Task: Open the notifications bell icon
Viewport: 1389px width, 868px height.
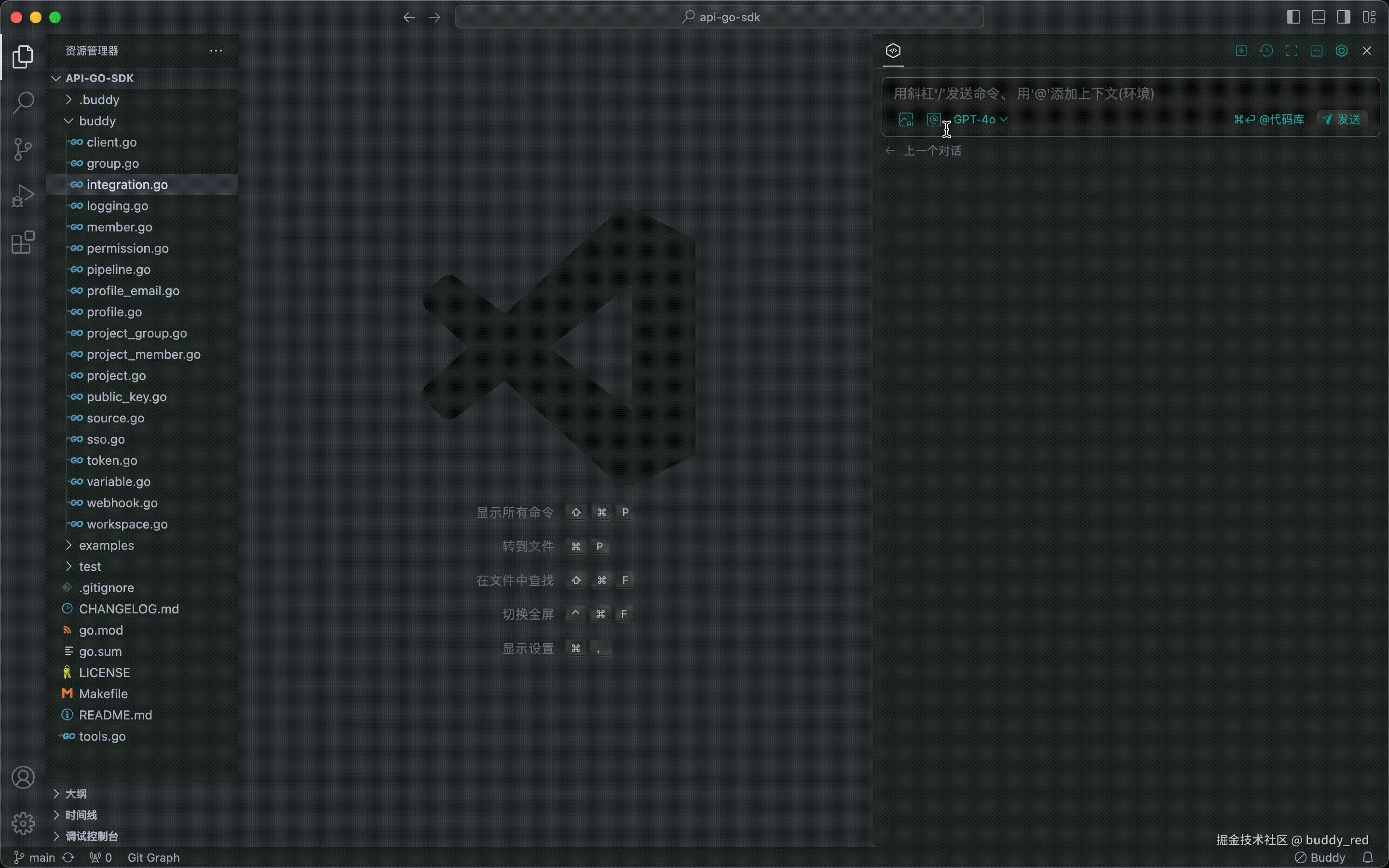Action: [1368, 857]
